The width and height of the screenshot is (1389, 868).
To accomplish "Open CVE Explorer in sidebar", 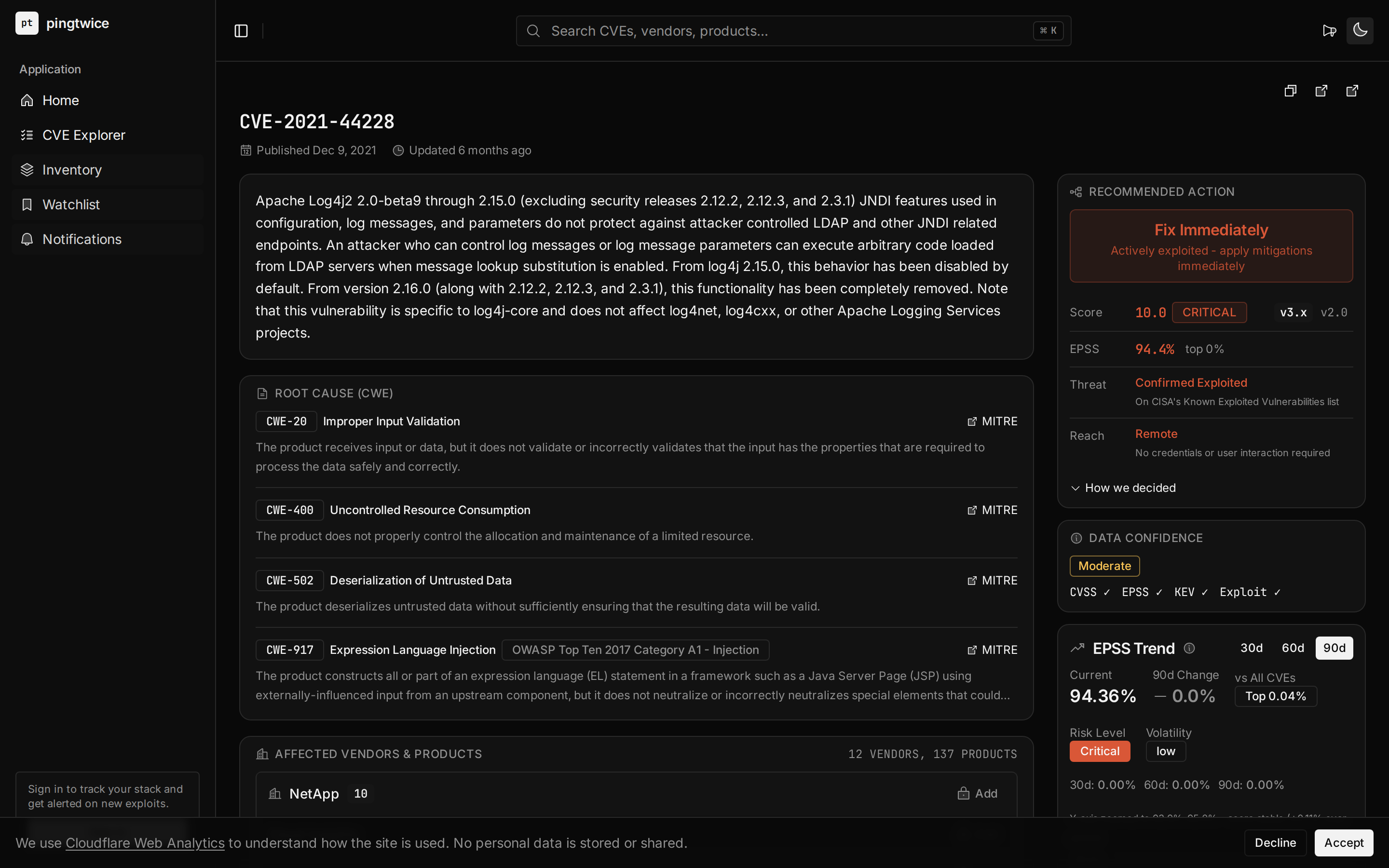I will [108, 135].
